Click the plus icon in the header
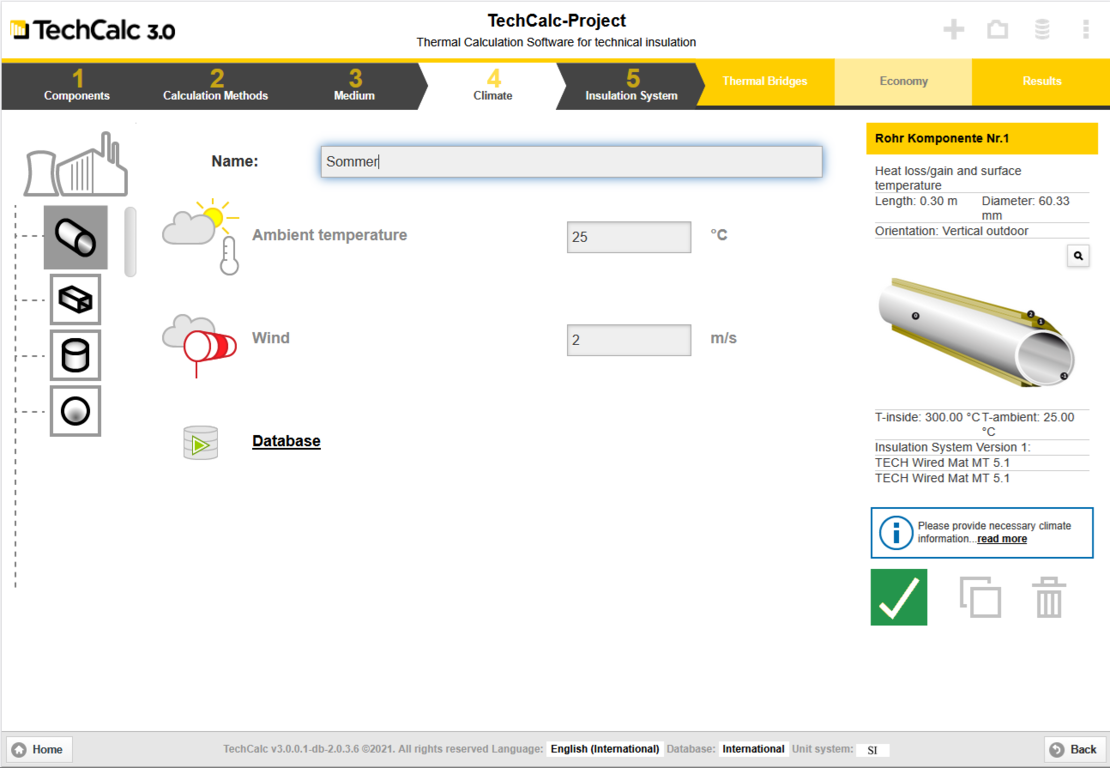The height and width of the screenshot is (768, 1110). tap(954, 29)
